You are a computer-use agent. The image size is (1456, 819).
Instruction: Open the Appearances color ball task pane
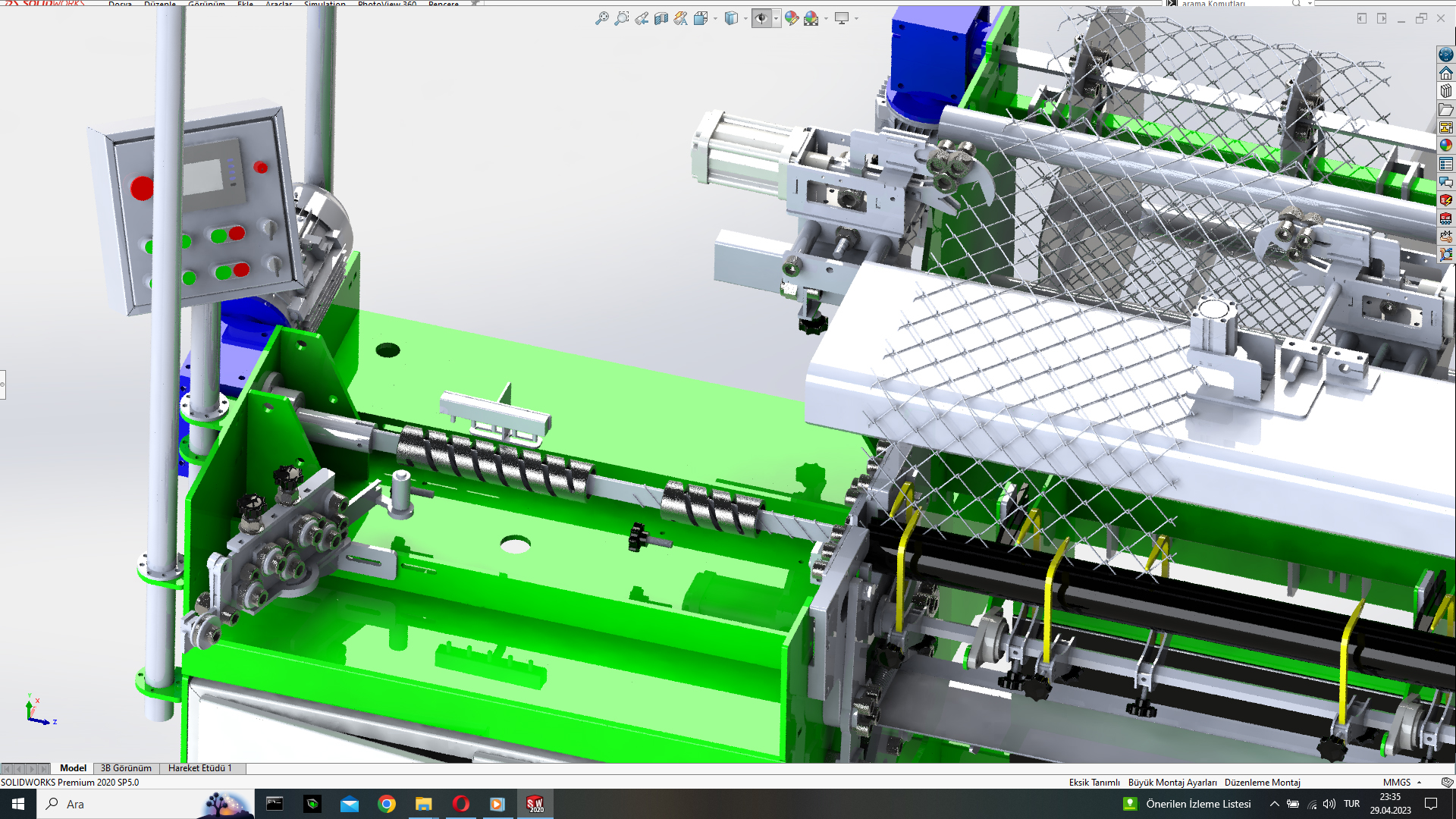pos(1446,146)
